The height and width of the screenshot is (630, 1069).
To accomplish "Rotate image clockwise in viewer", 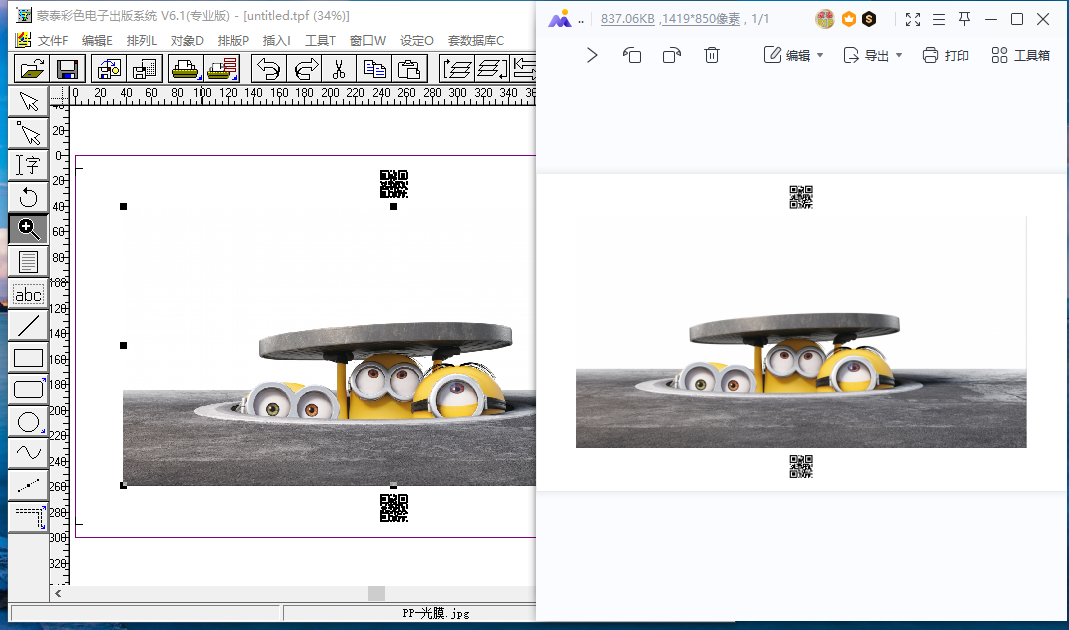I will tap(672, 55).
